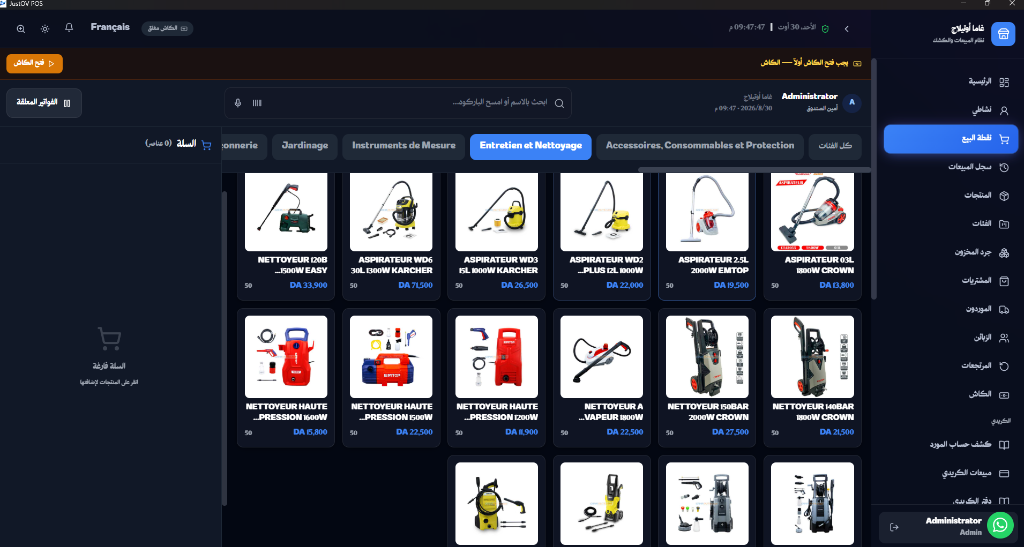Add 'NETTOYEUR A VAPEUR 1800W' product
1024x547 pixels.
click(x=601, y=378)
